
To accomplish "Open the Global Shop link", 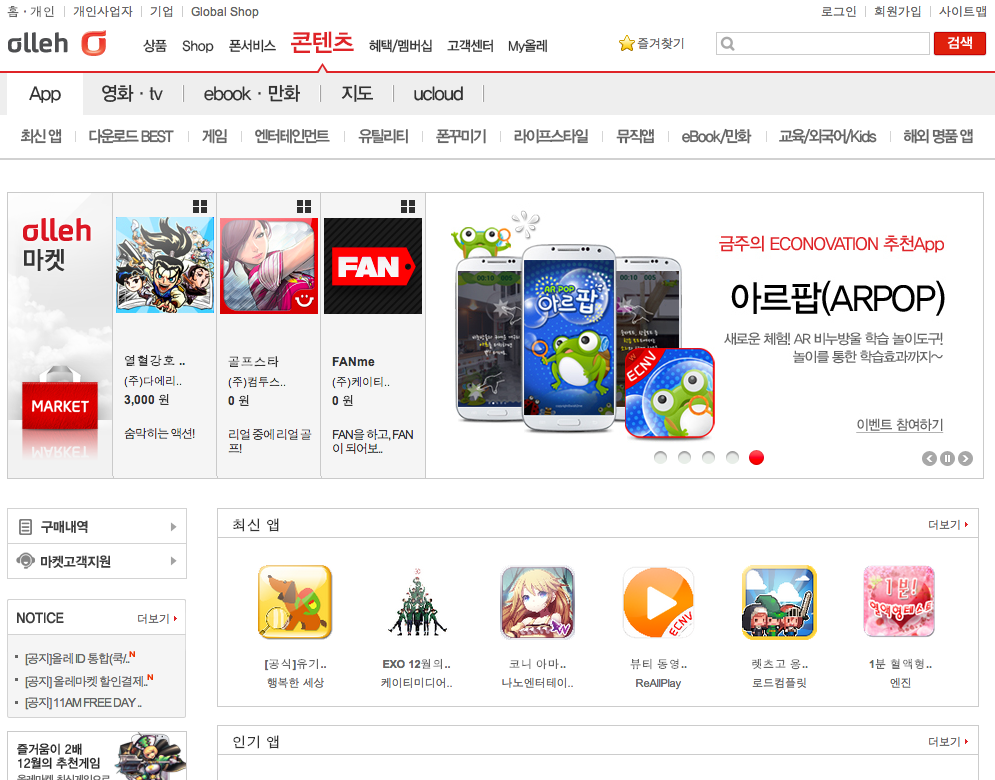I will tap(225, 11).
